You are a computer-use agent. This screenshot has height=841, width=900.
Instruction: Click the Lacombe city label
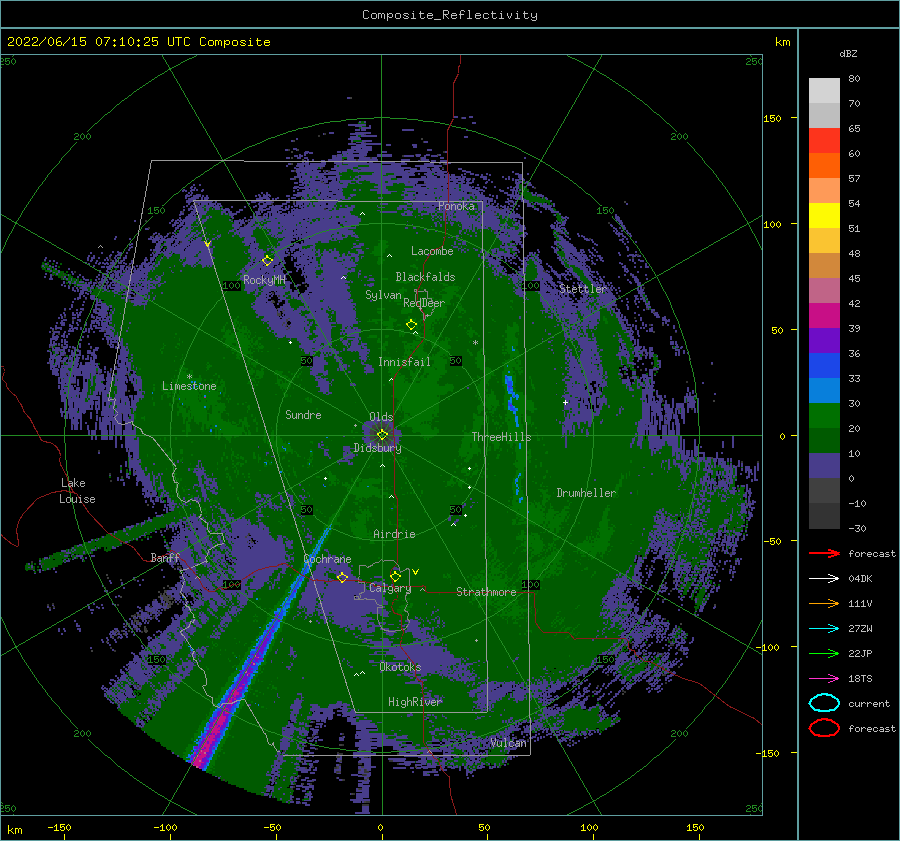pos(432,251)
